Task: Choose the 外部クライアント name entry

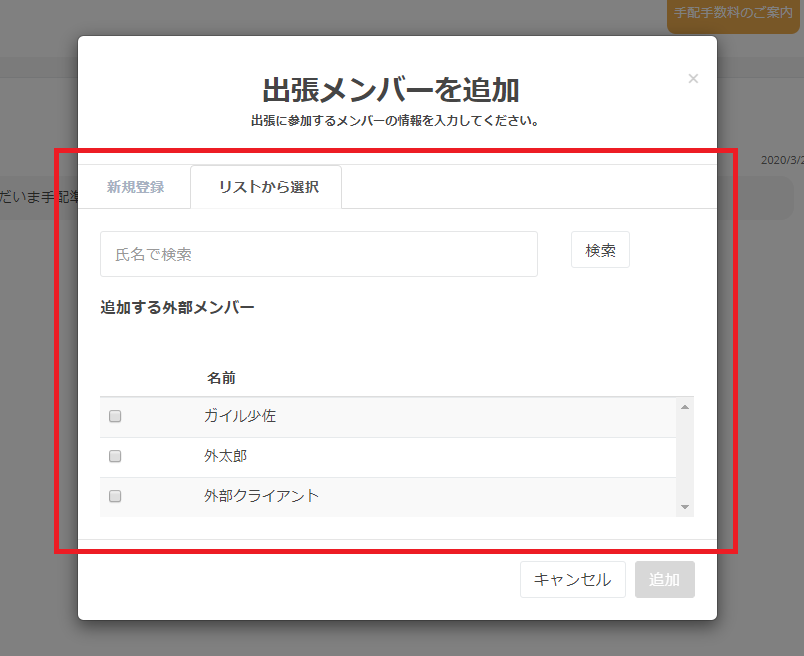Action: (261, 496)
